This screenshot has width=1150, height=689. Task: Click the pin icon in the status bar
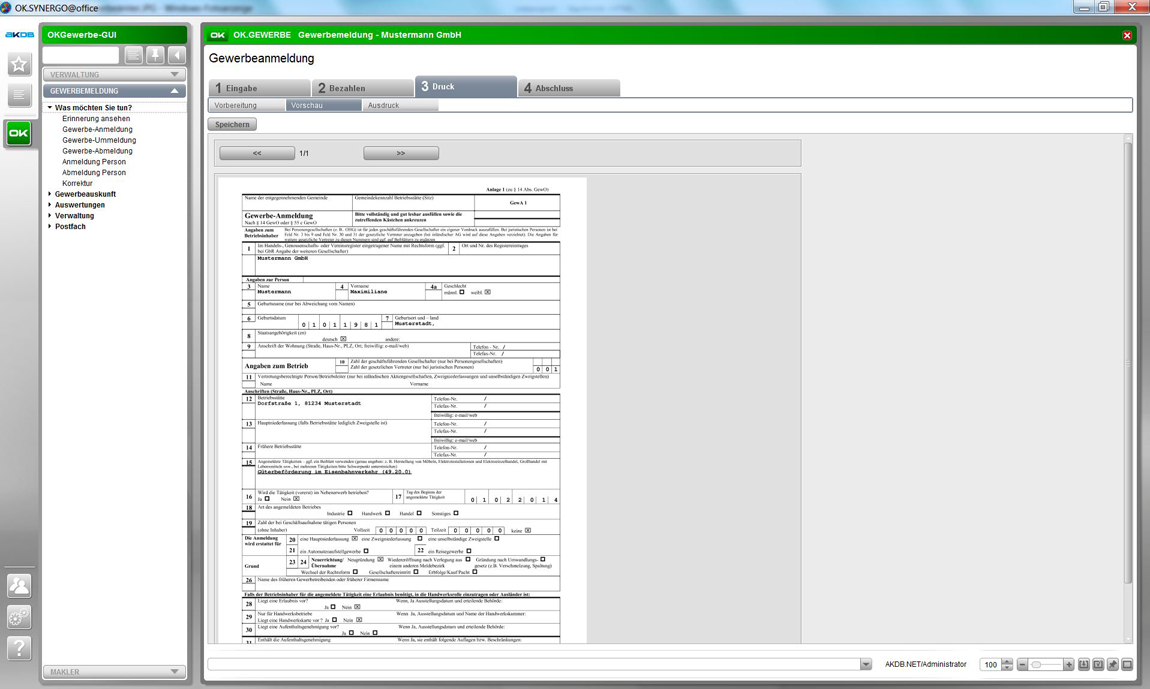1112,665
